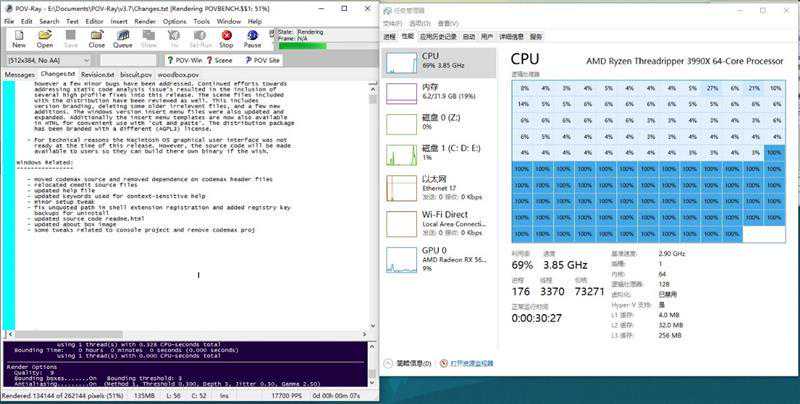The height and width of the screenshot is (404, 800).
Task: Open the render Queue icon
Action: (x=122, y=38)
